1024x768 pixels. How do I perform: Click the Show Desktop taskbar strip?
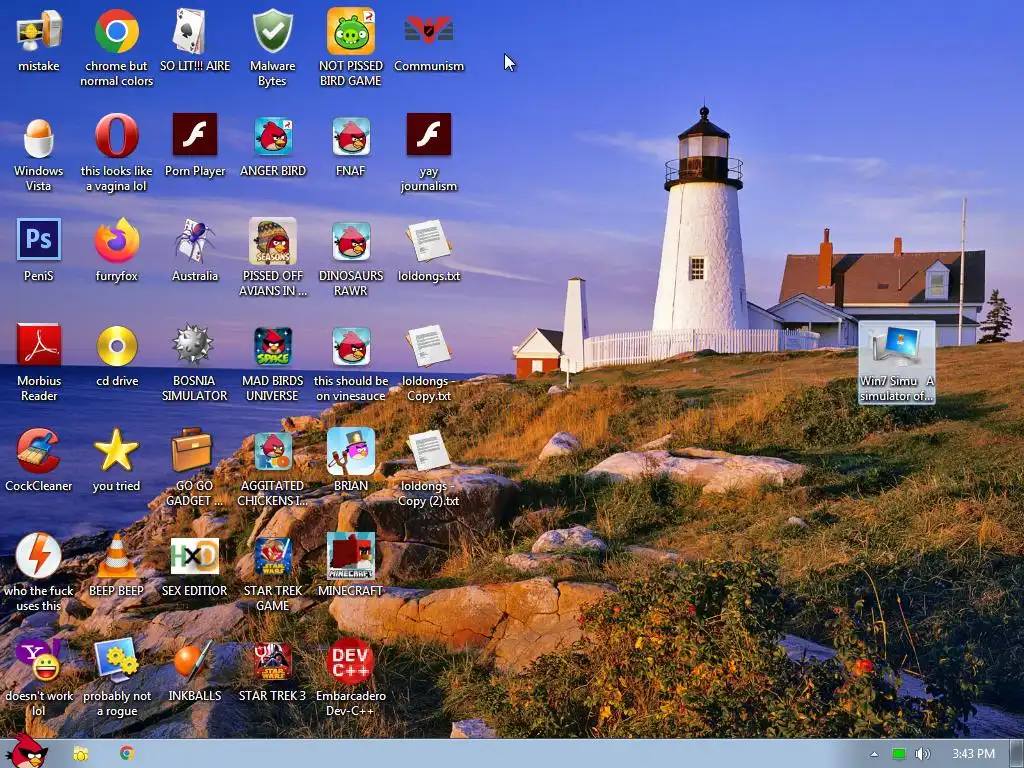coord(1016,754)
